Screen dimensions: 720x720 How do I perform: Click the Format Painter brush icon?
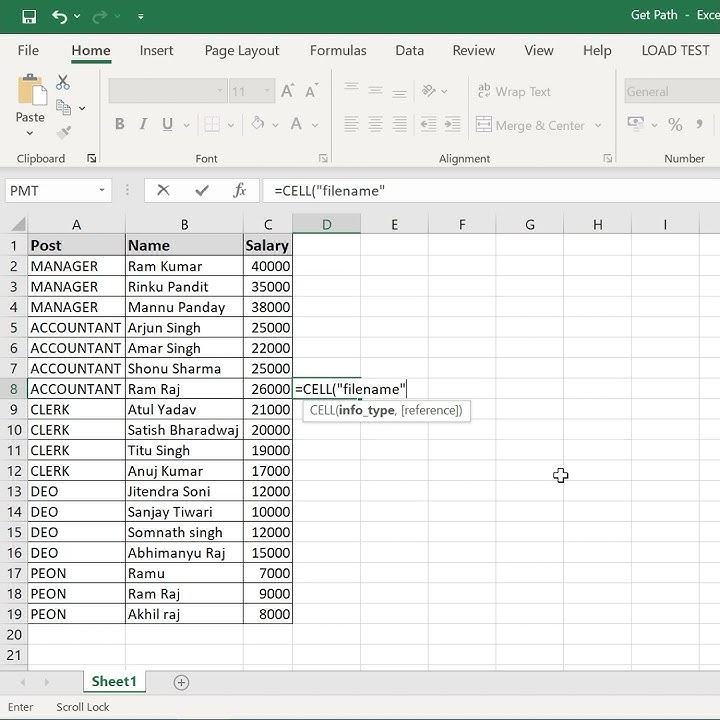click(x=63, y=132)
